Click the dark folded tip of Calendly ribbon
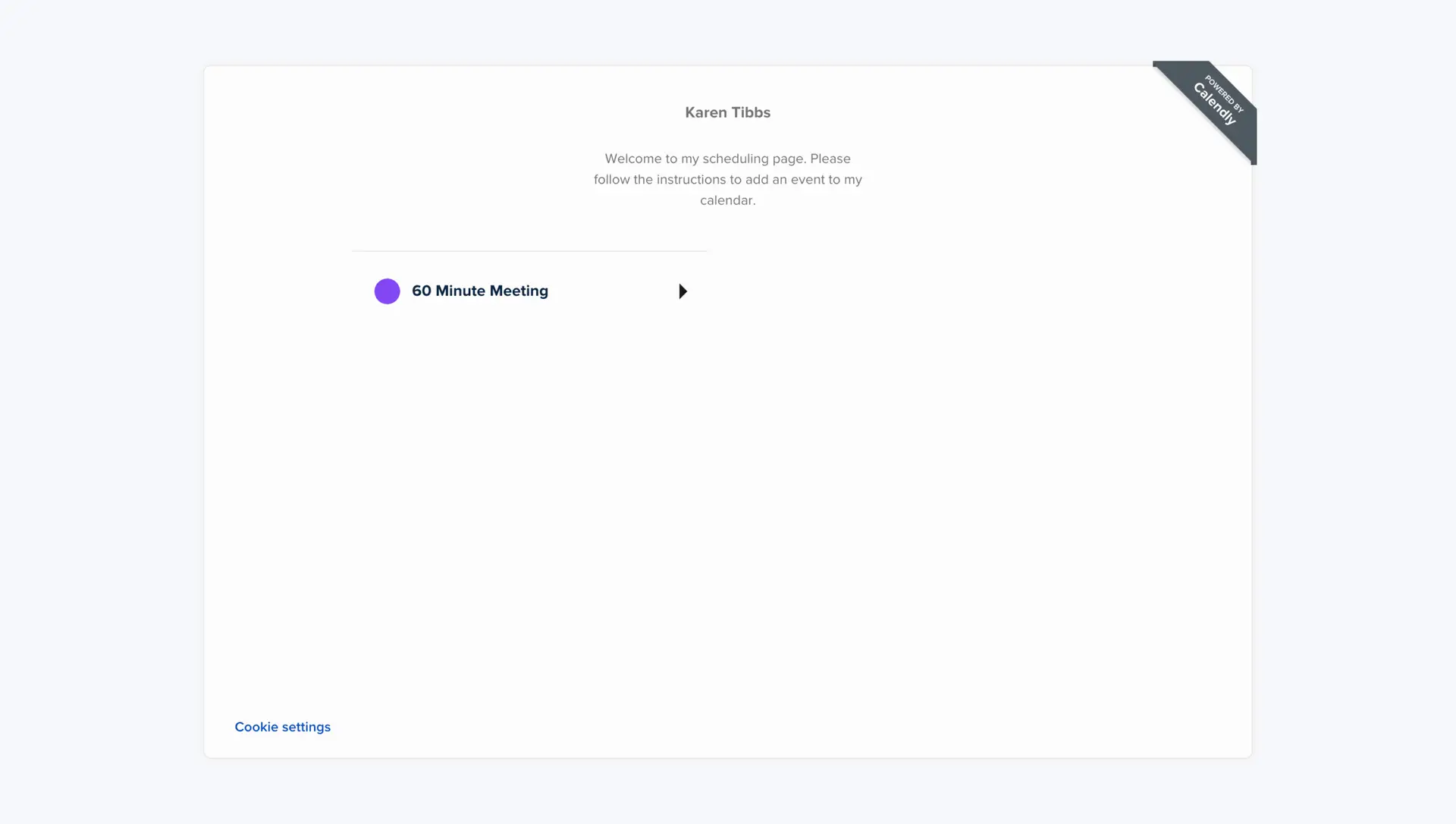Image resolution: width=1456 pixels, height=824 pixels. (x=1254, y=160)
